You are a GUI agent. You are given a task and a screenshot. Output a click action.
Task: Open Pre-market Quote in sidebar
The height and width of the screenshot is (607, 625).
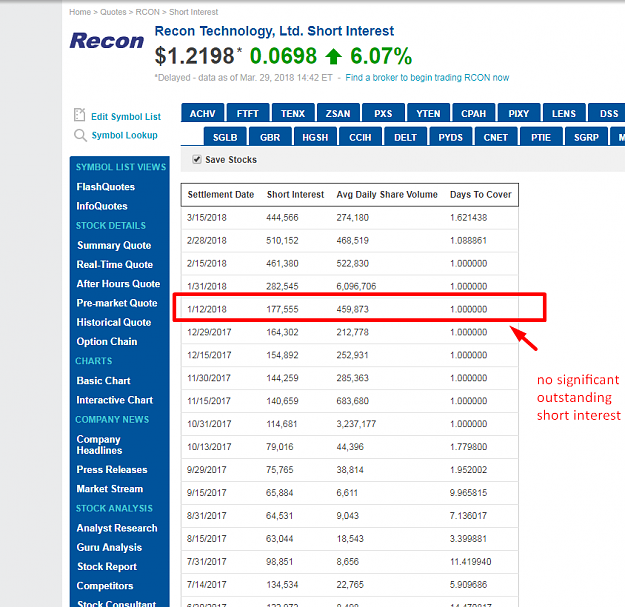pyautogui.click(x=117, y=303)
